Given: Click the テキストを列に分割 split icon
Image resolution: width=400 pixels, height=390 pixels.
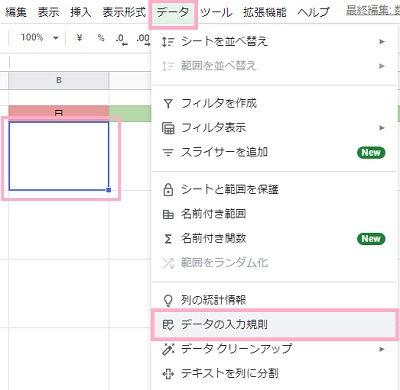Looking at the screenshot, I should [x=168, y=374].
